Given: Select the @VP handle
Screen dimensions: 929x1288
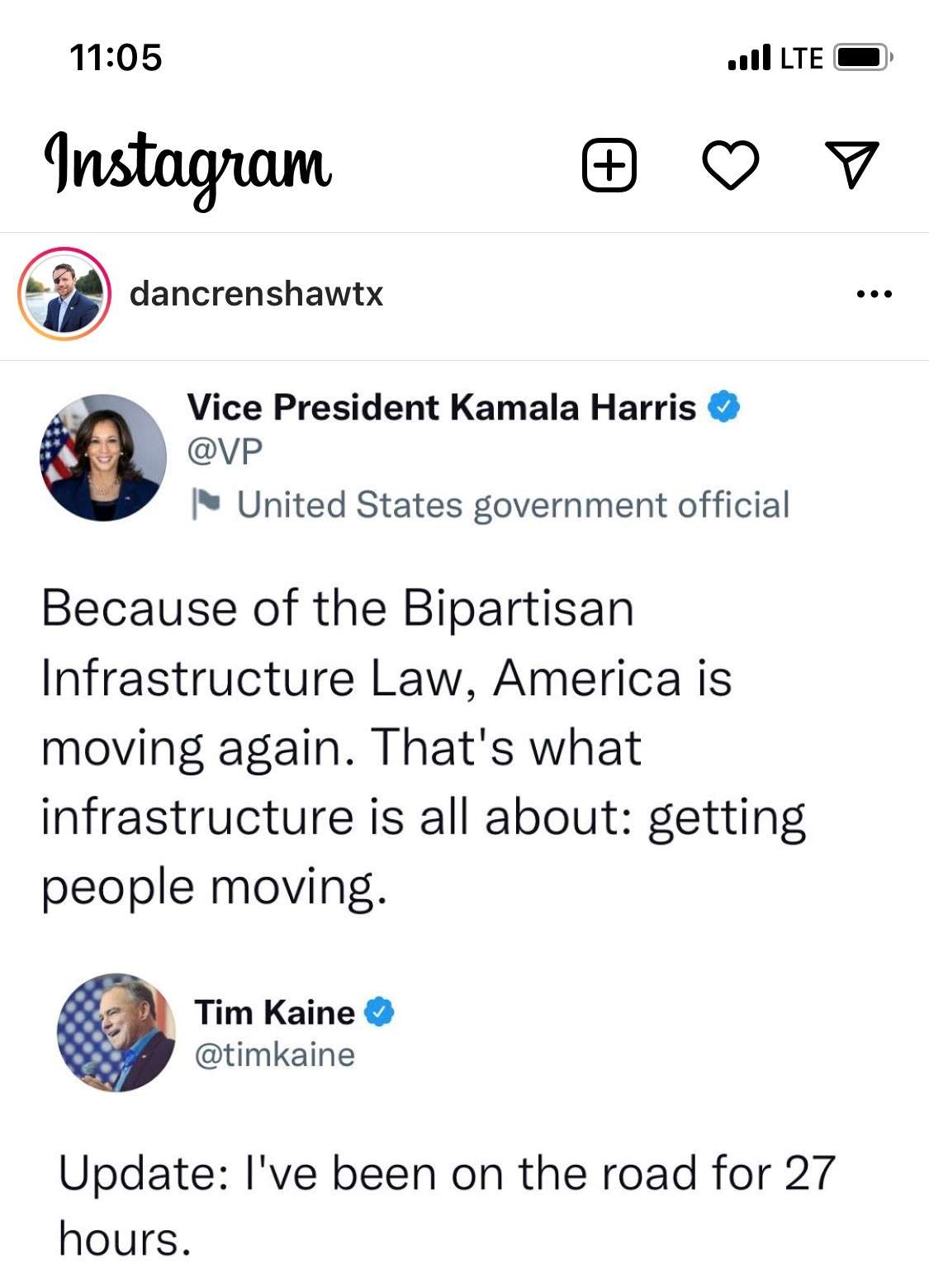Looking at the screenshot, I should click(x=225, y=452).
